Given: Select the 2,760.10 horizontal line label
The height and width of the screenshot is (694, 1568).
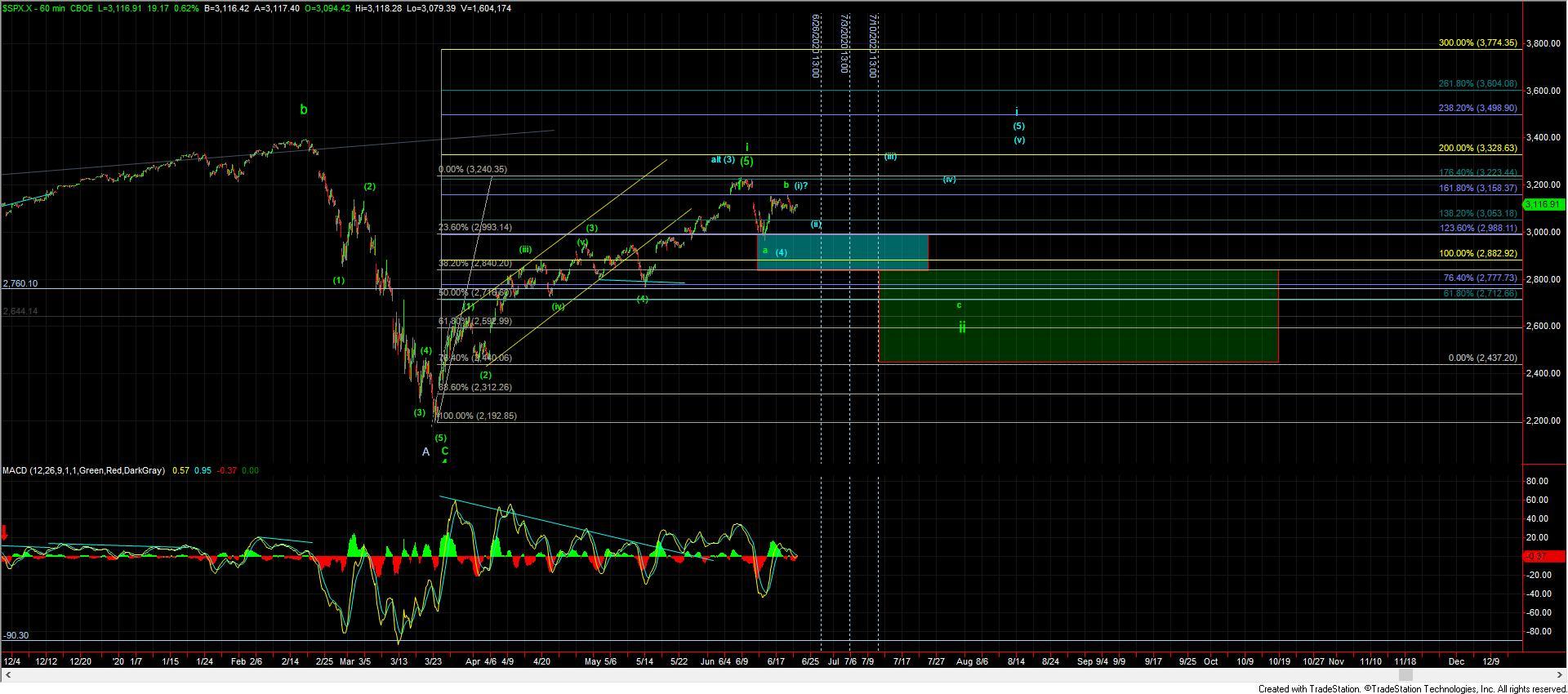Looking at the screenshot, I should coord(20,283).
